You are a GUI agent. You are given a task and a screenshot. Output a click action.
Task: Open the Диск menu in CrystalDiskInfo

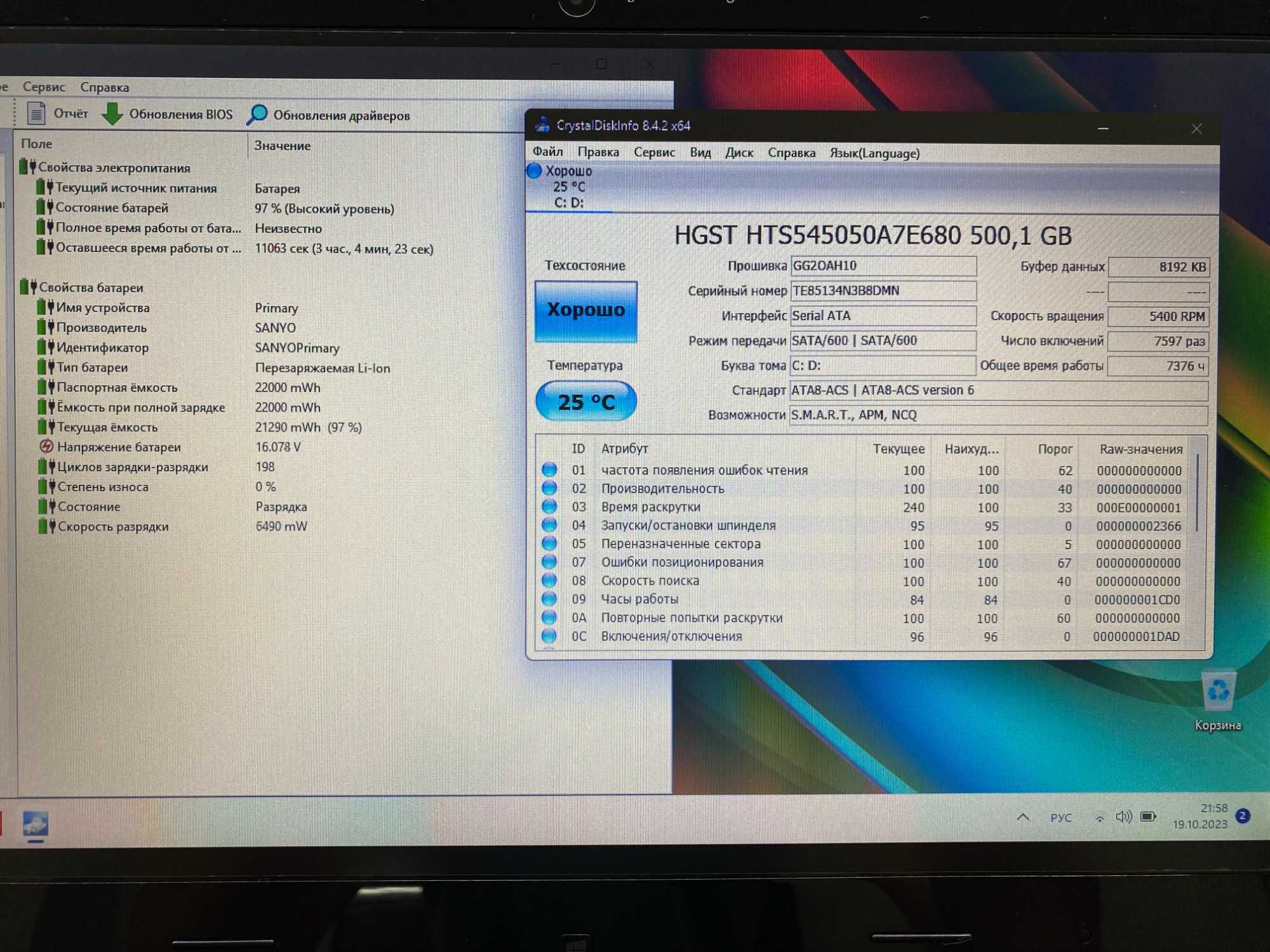[x=739, y=153]
